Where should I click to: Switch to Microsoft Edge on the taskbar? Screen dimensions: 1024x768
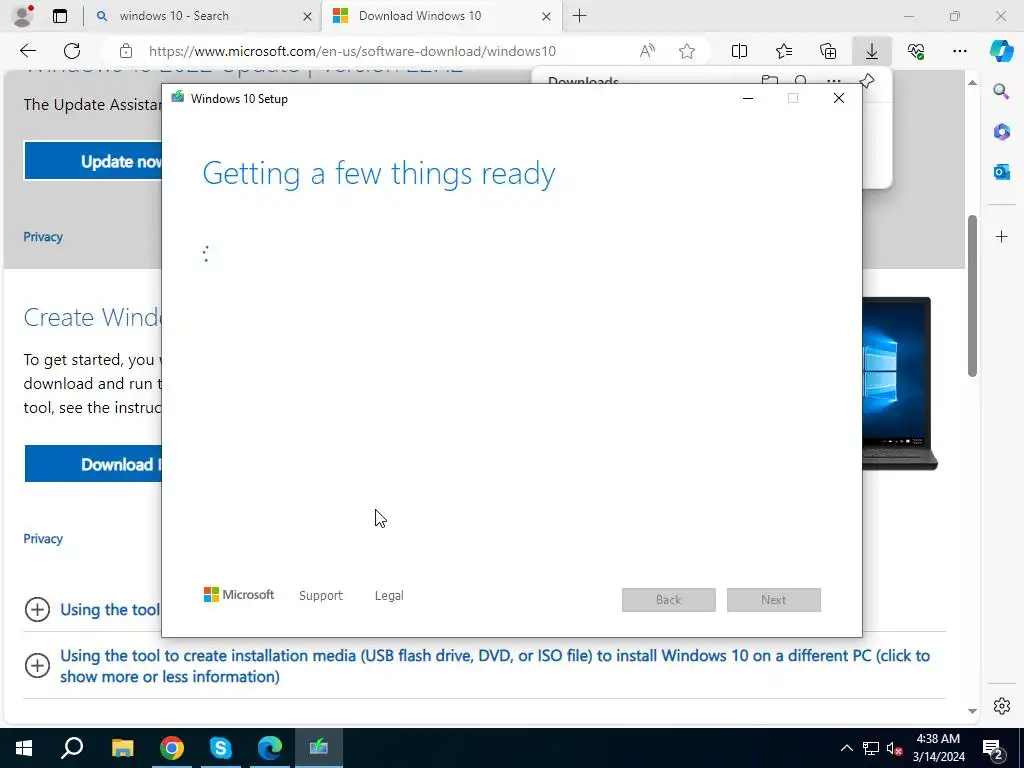click(269, 748)
